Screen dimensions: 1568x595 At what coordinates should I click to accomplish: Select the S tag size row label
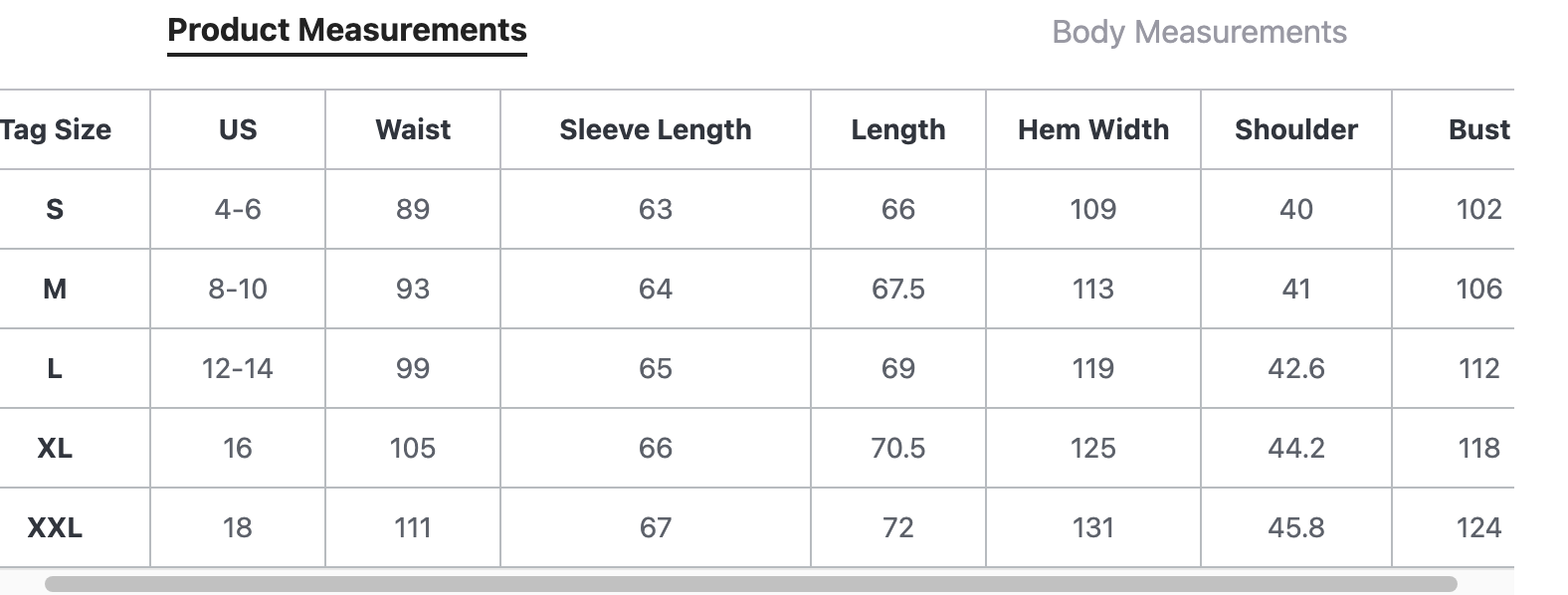point(55,209)
